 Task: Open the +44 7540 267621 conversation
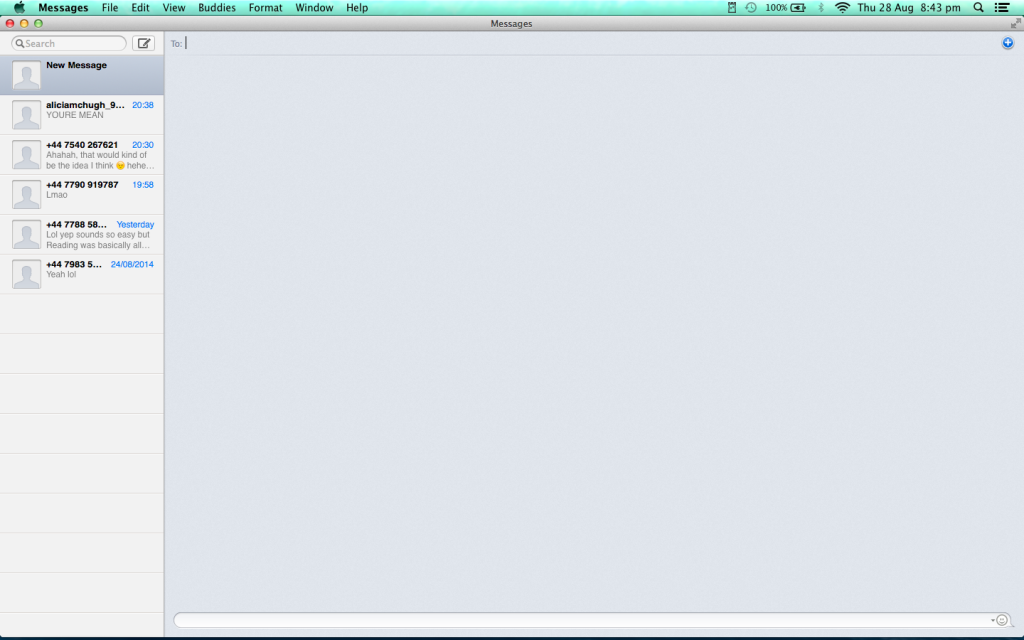(82, 154)
